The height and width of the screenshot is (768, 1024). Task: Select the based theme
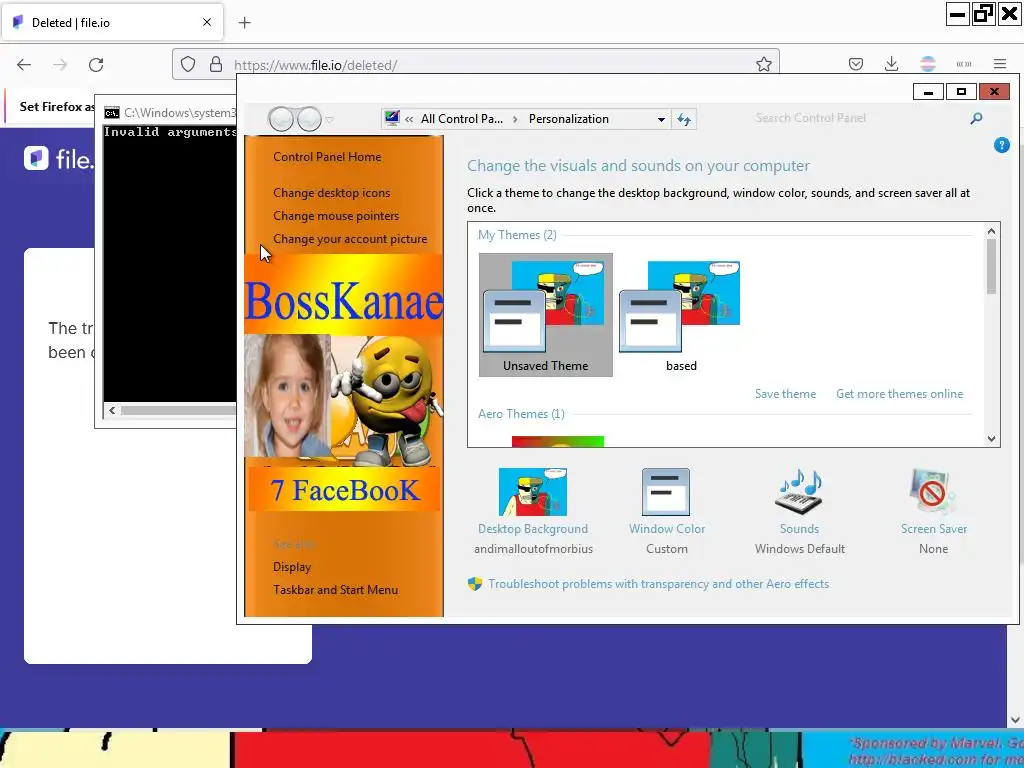pos(680,315)
